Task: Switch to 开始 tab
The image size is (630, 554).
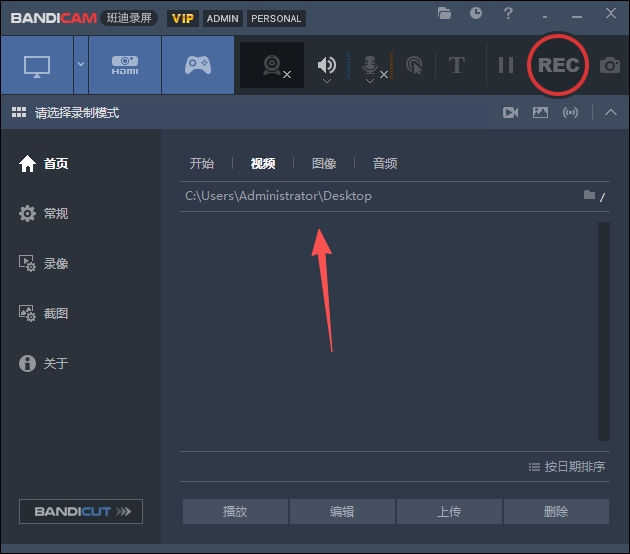Action: (x=202, y=164)
